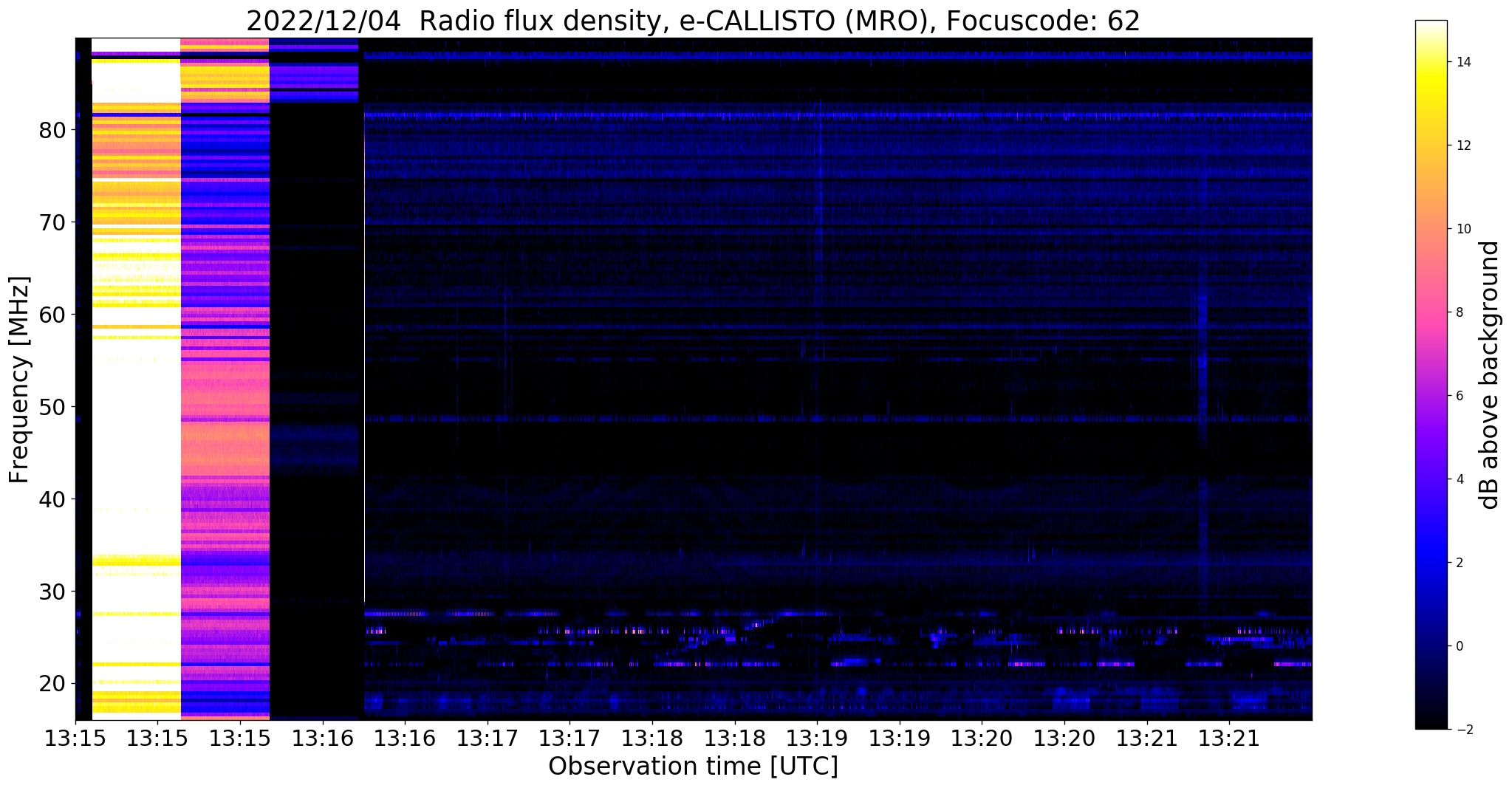Click the 'dB above background' colorbar label
Screen dimensions: 1512x788
click(1490, 375)
